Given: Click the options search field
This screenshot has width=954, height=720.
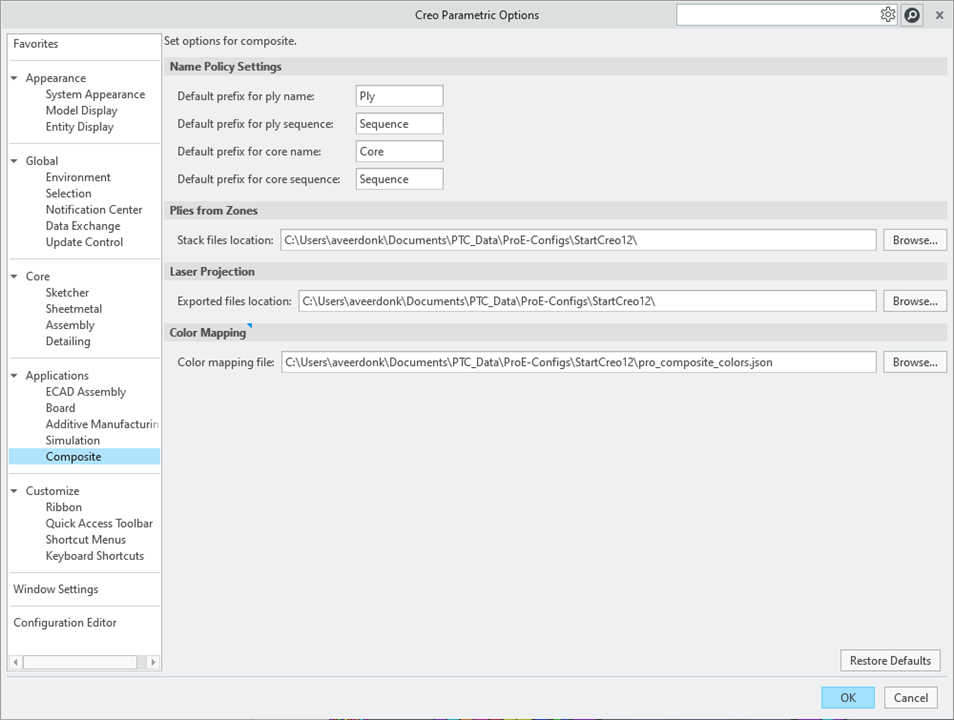Looking at the screenshot, I should coord(778,15).
